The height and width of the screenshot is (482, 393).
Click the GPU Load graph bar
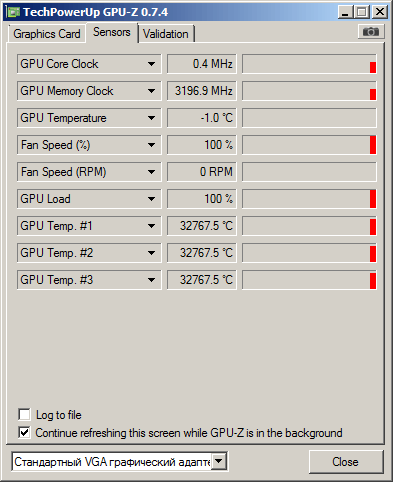(x=309, y=199)
